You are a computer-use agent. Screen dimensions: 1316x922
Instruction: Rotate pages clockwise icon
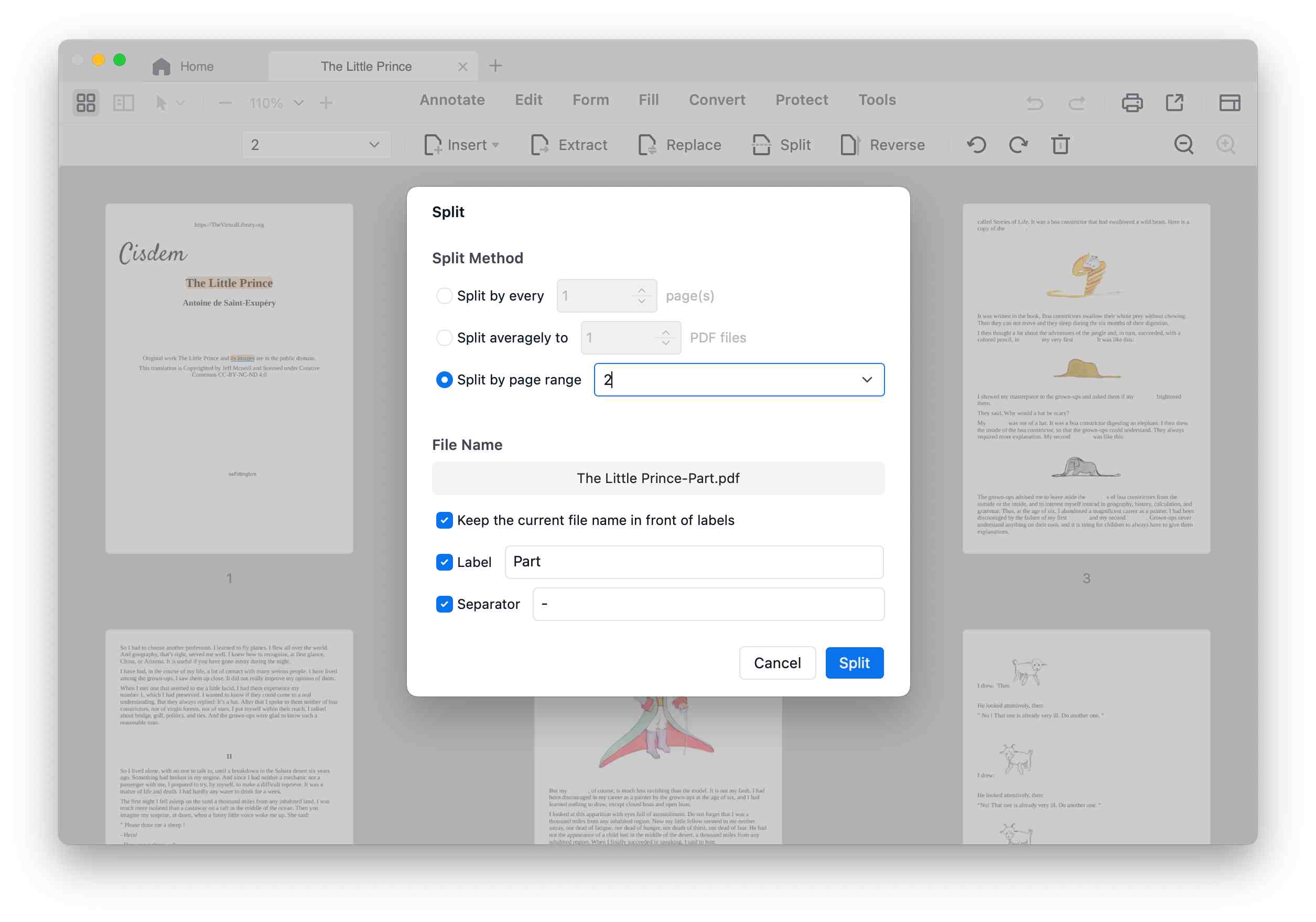pos(1018,145)
